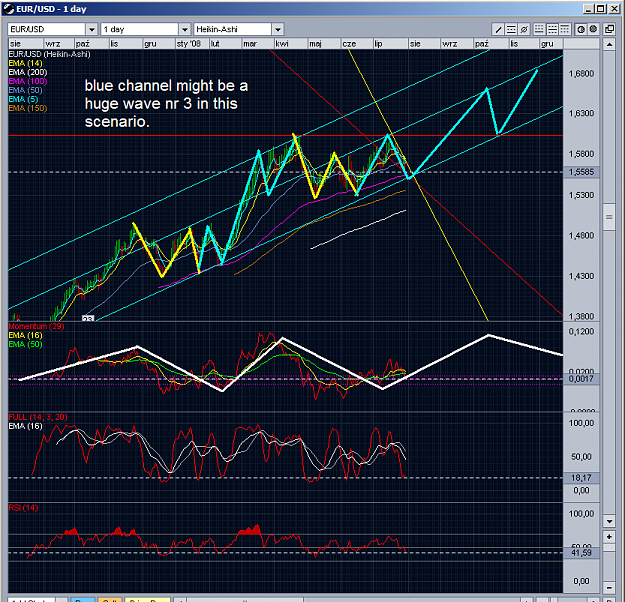Open the EUR/USD symbol dropdown arrow
Viewport: 625px width, 602px height.
click(92, 29)
